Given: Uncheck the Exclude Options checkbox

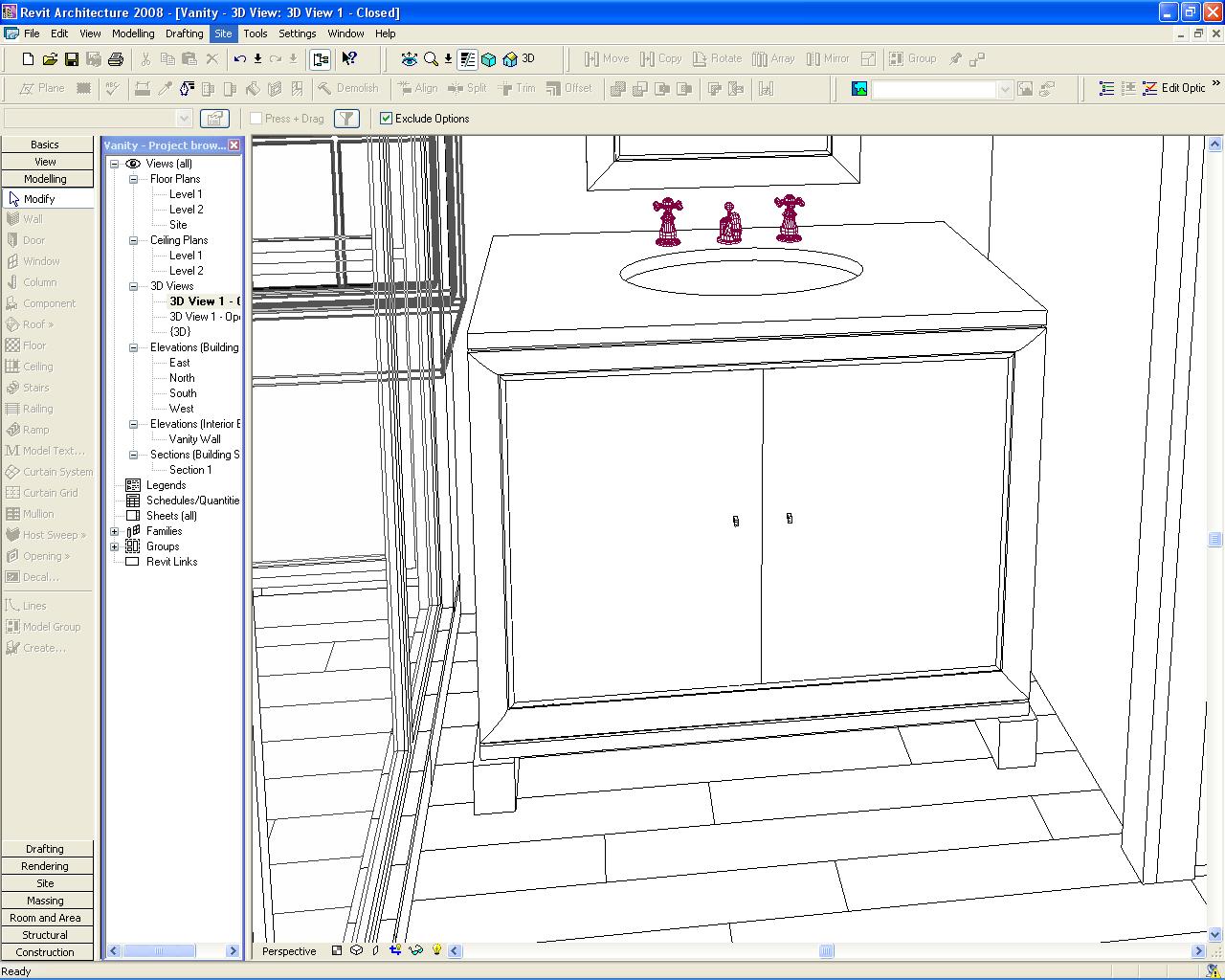Looking at the screenshot, I should pyautogui.click(x=387, y=119).
